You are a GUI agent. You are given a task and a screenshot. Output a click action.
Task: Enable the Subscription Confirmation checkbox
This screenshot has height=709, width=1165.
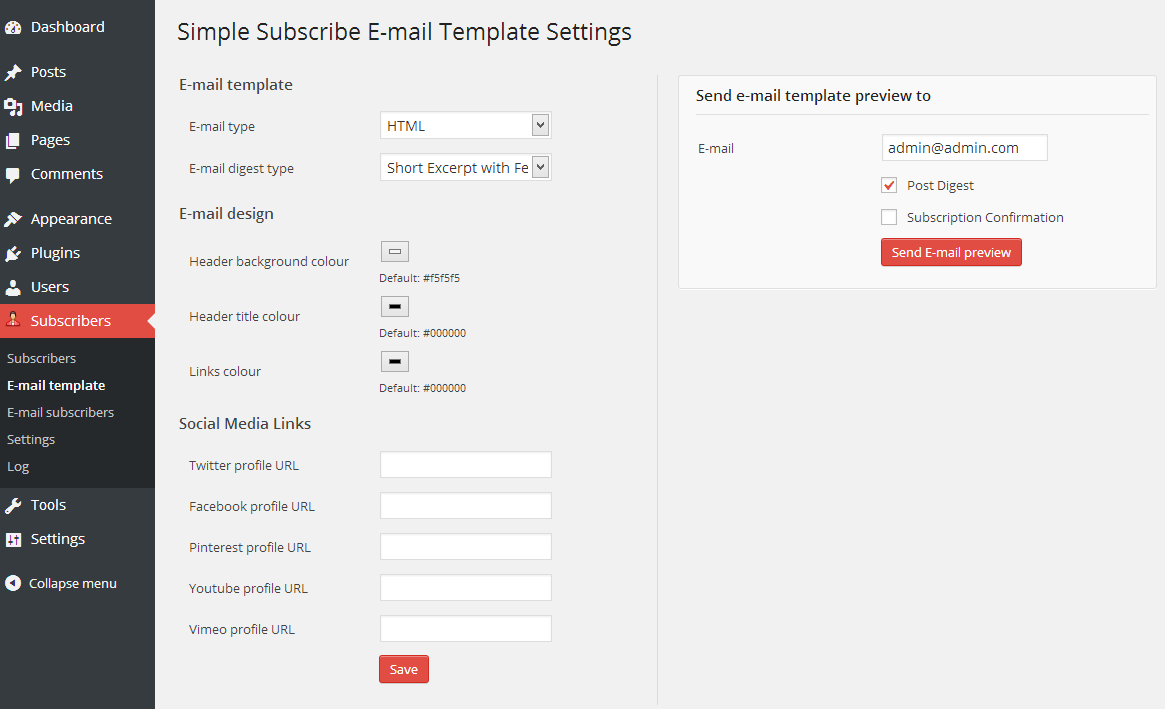889,217
